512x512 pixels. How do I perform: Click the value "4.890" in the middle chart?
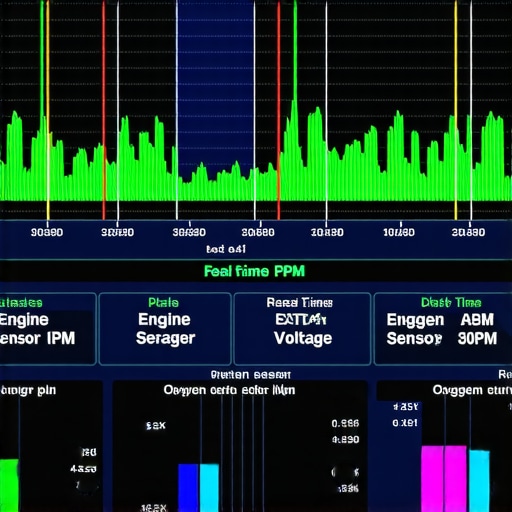(x=346, y=440)
